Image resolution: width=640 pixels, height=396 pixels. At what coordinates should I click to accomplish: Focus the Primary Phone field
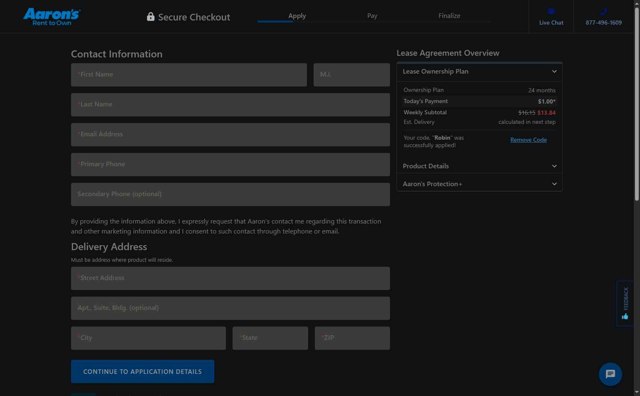point(230,165)
